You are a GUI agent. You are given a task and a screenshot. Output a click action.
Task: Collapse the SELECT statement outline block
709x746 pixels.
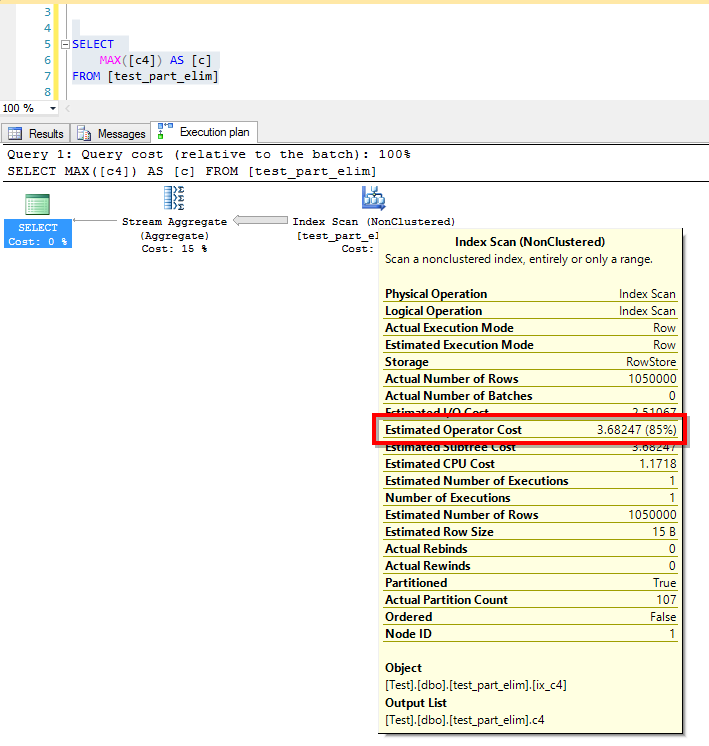click(65, 44)
